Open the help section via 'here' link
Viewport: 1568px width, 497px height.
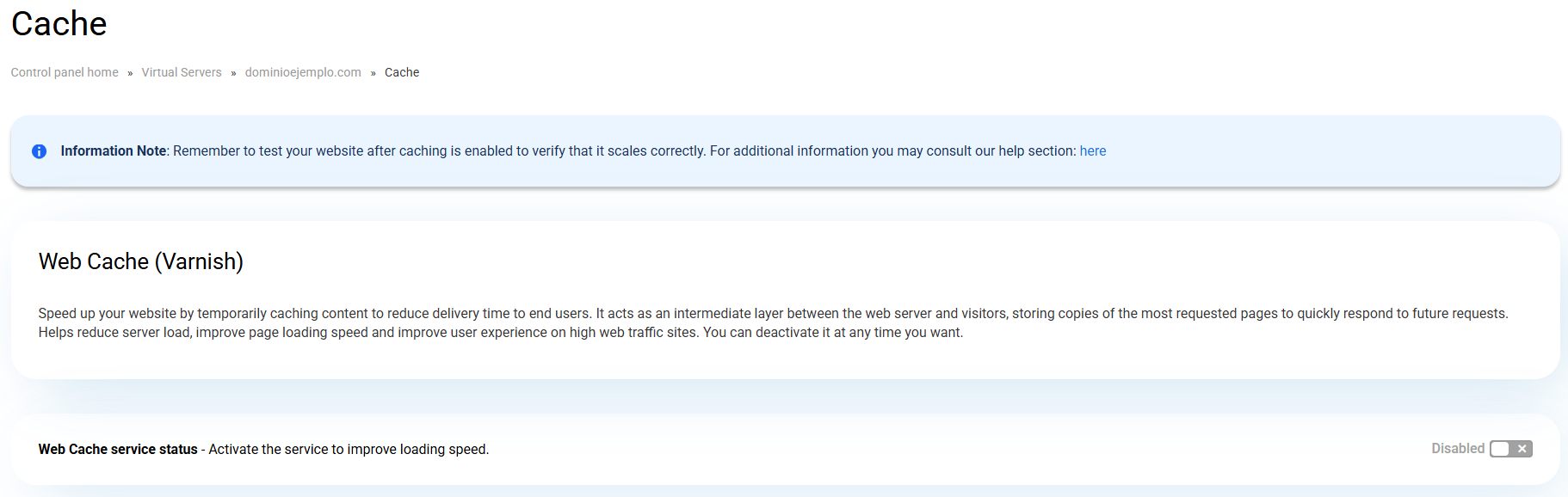point(1092,151)
